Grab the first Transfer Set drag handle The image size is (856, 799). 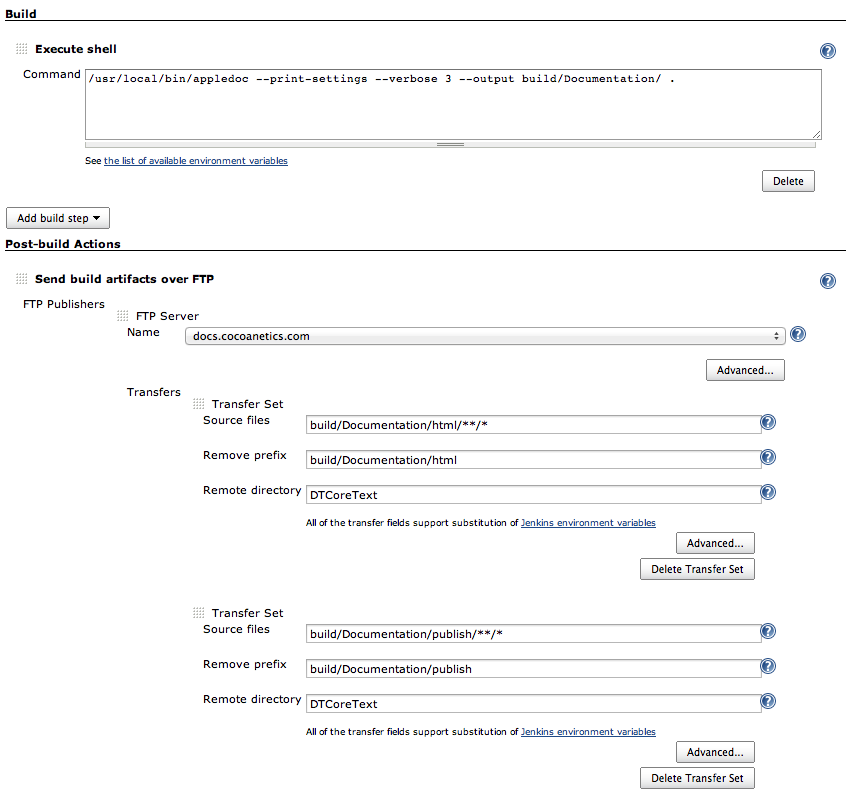click(x=198, y=404)
